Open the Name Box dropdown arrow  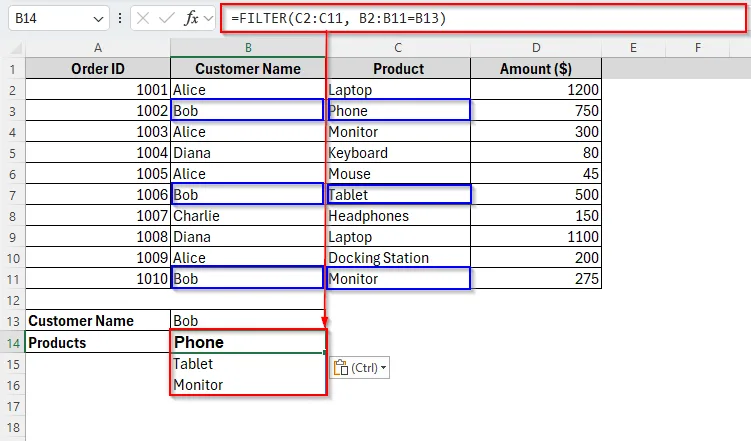[x=98, y=19]
